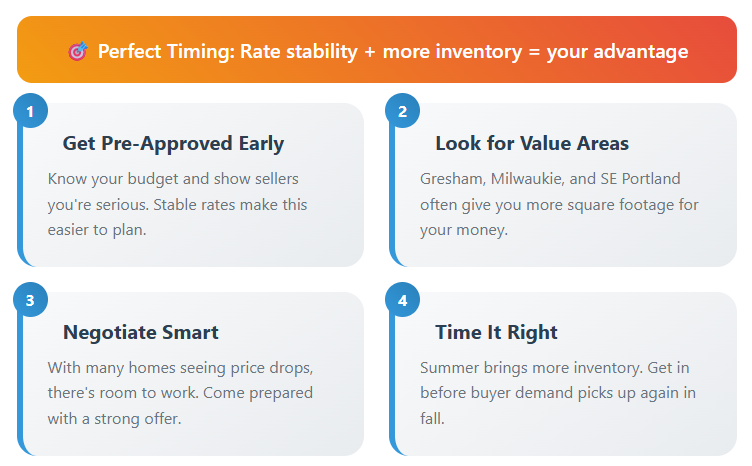Click the target dart emoji icon

click(78, 51)
